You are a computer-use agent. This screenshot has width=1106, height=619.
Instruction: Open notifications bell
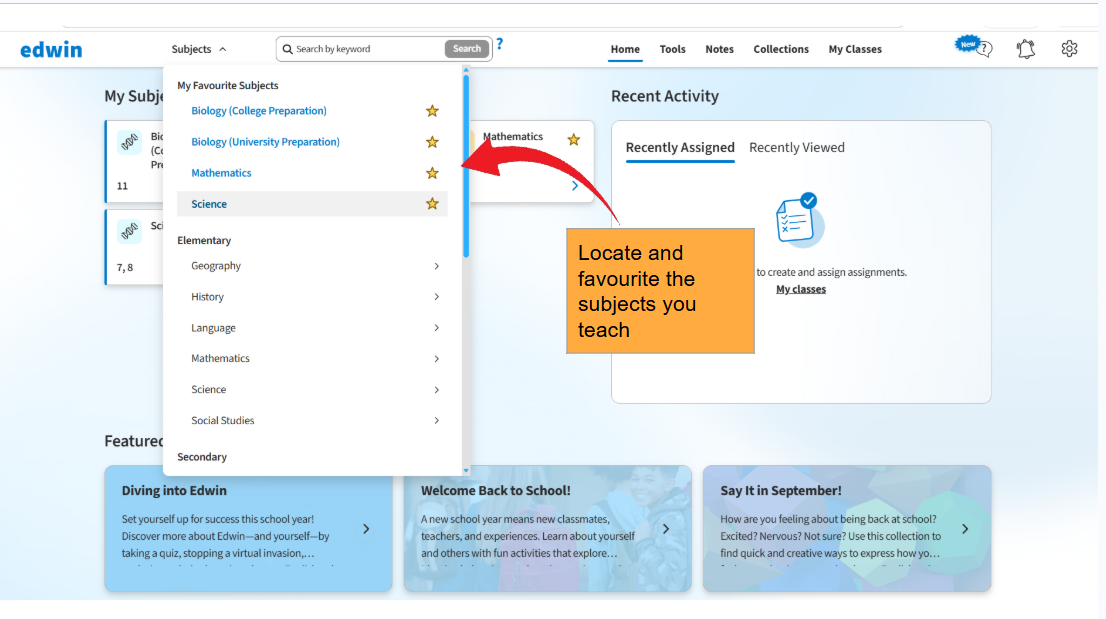coord(1026,49)
